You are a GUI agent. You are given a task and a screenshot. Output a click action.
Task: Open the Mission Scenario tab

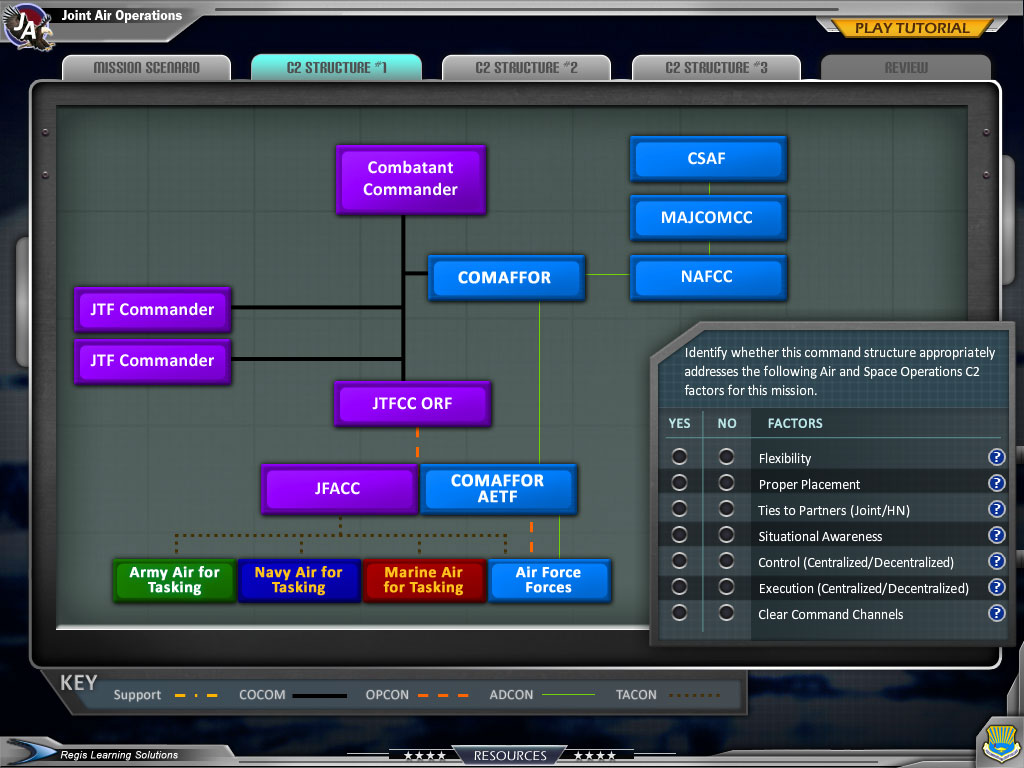[146, 68]
